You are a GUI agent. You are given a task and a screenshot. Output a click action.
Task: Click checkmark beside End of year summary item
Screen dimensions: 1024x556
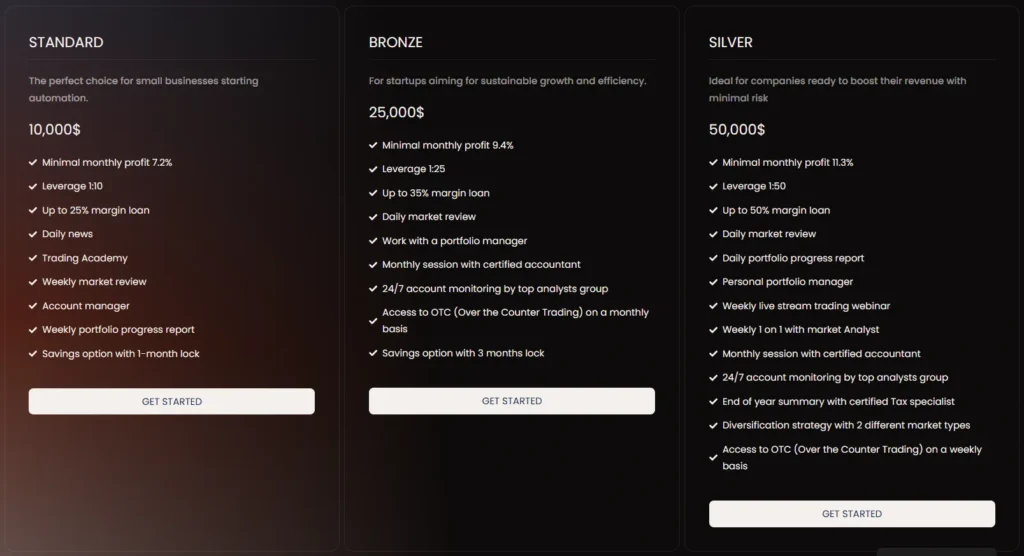click(713, 402)
